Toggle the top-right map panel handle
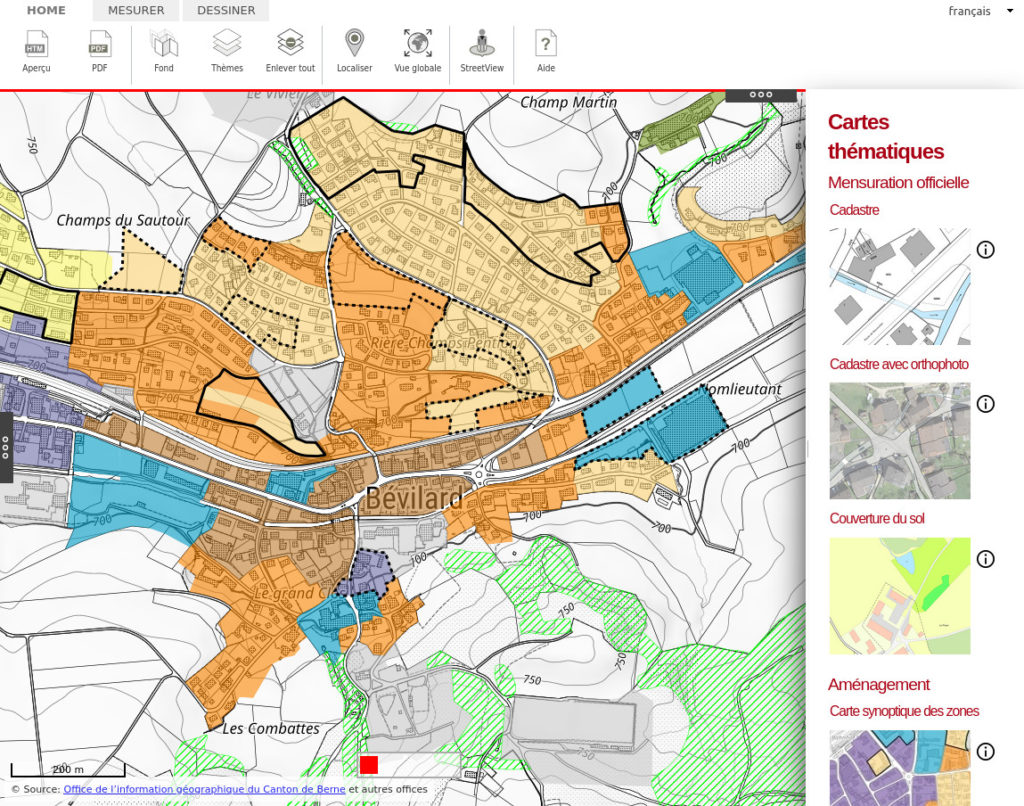The width and height of the screenshot is (1024, 806). pos(761,95)
